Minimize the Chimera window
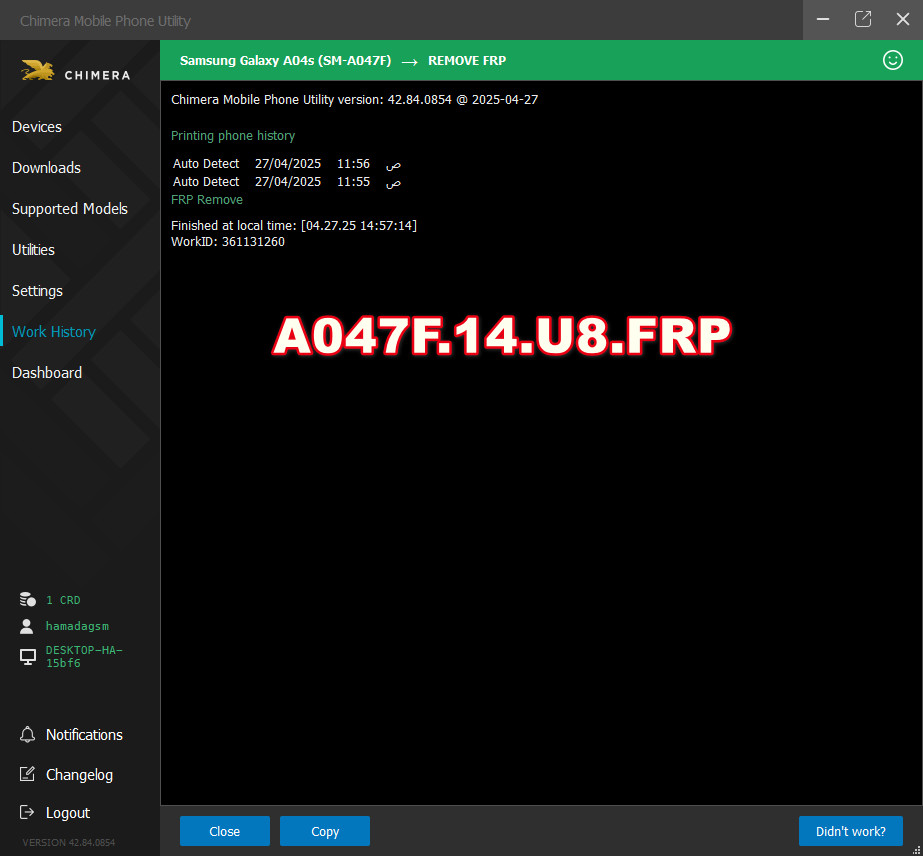The height and width of the screenshot is (856, 923). [x=823, y=19]
